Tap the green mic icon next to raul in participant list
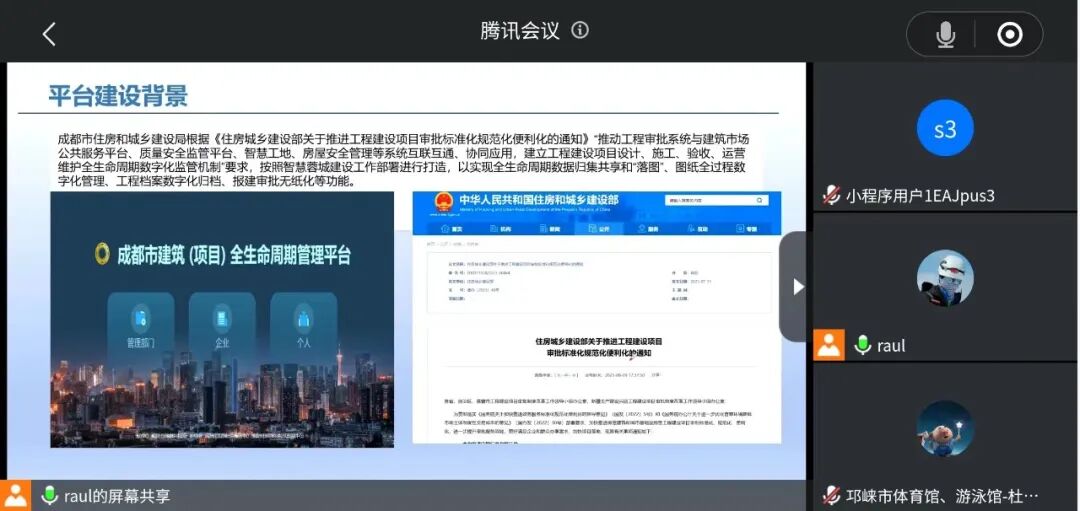Image resolution: width=1080 pixels, height=511 pixels. tap(862, 345)
